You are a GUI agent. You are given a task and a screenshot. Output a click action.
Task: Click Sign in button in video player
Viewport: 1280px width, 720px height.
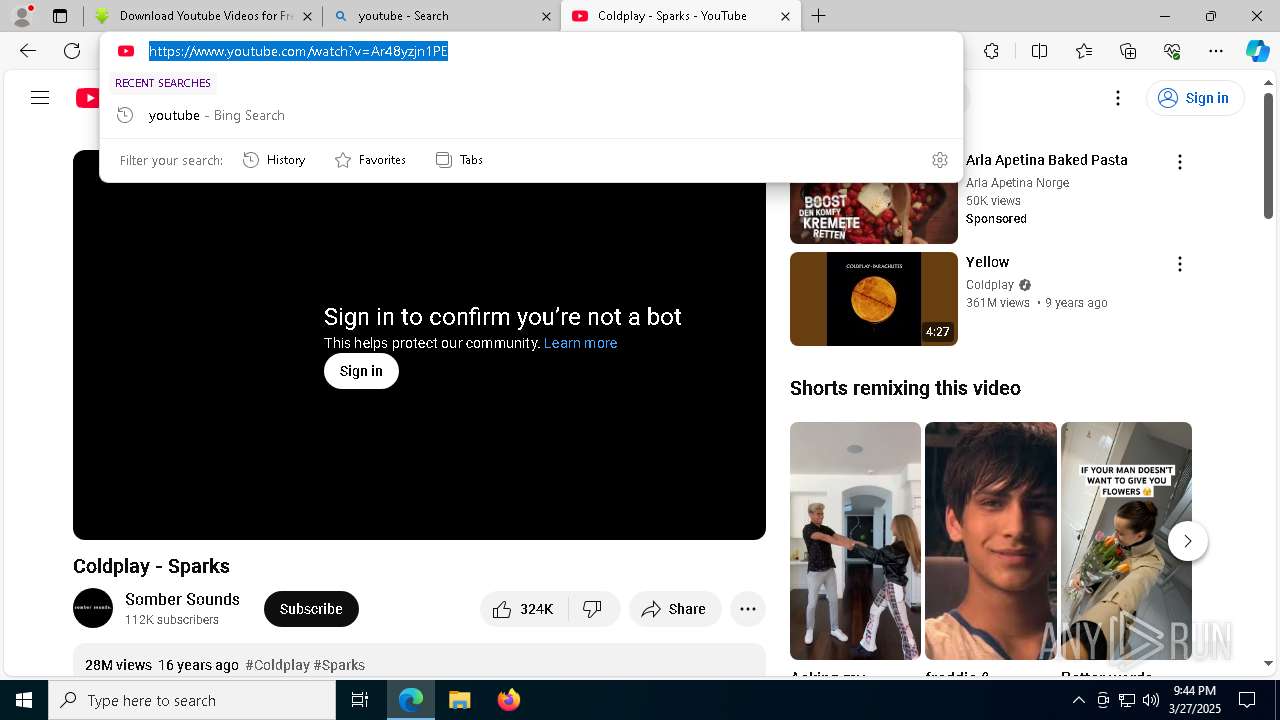(361, 371)
